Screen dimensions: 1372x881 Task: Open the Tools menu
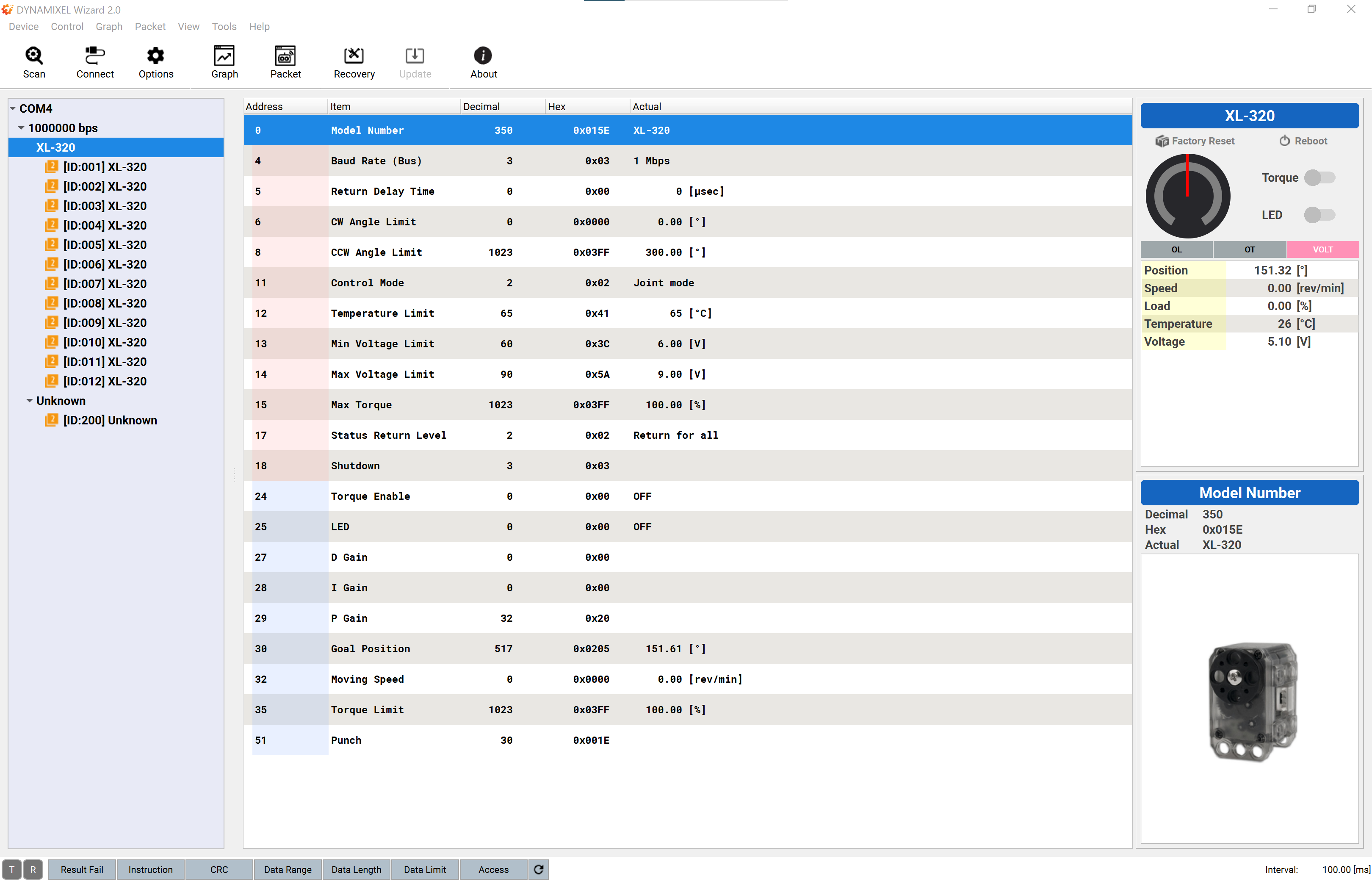(224, 26)
